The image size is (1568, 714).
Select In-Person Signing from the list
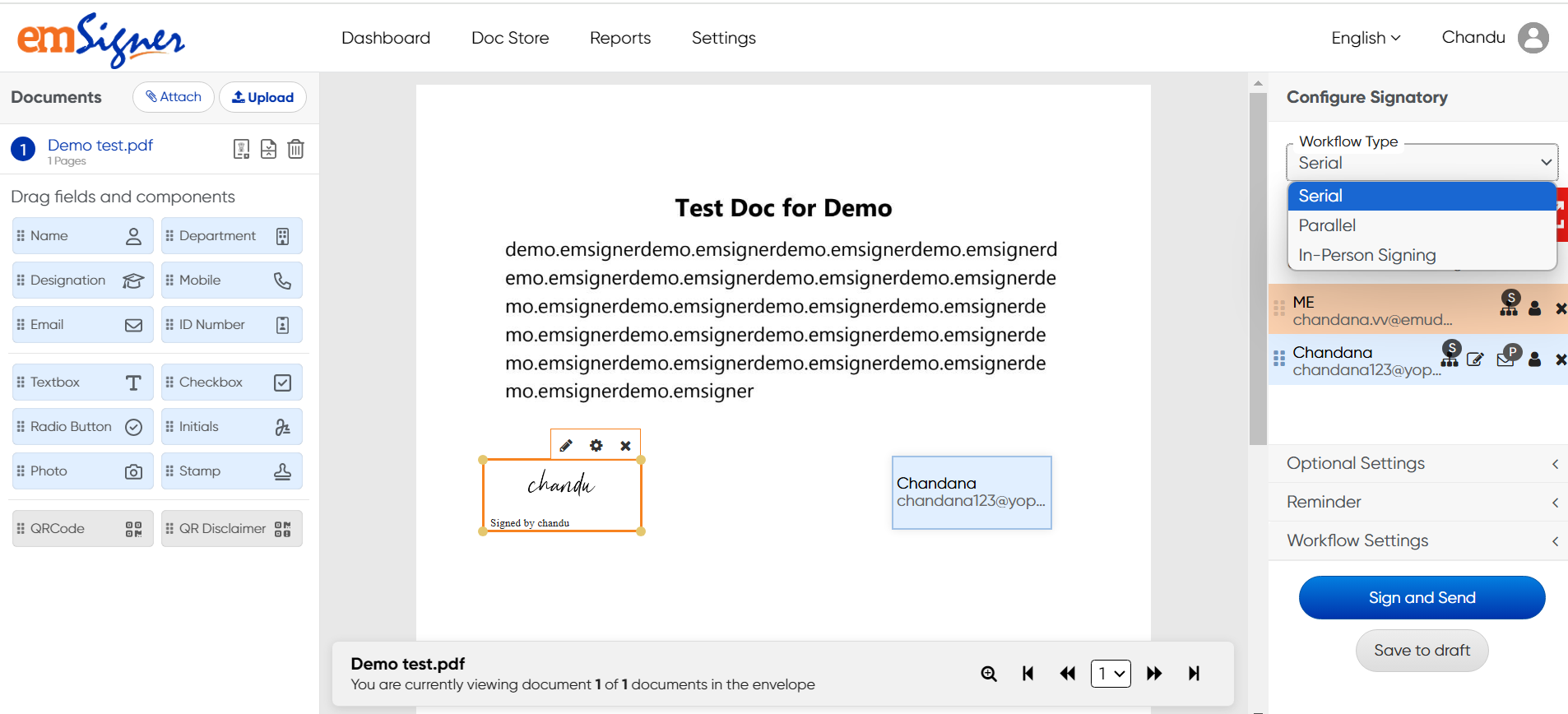pyautogui.click(x=1366, y=255)
